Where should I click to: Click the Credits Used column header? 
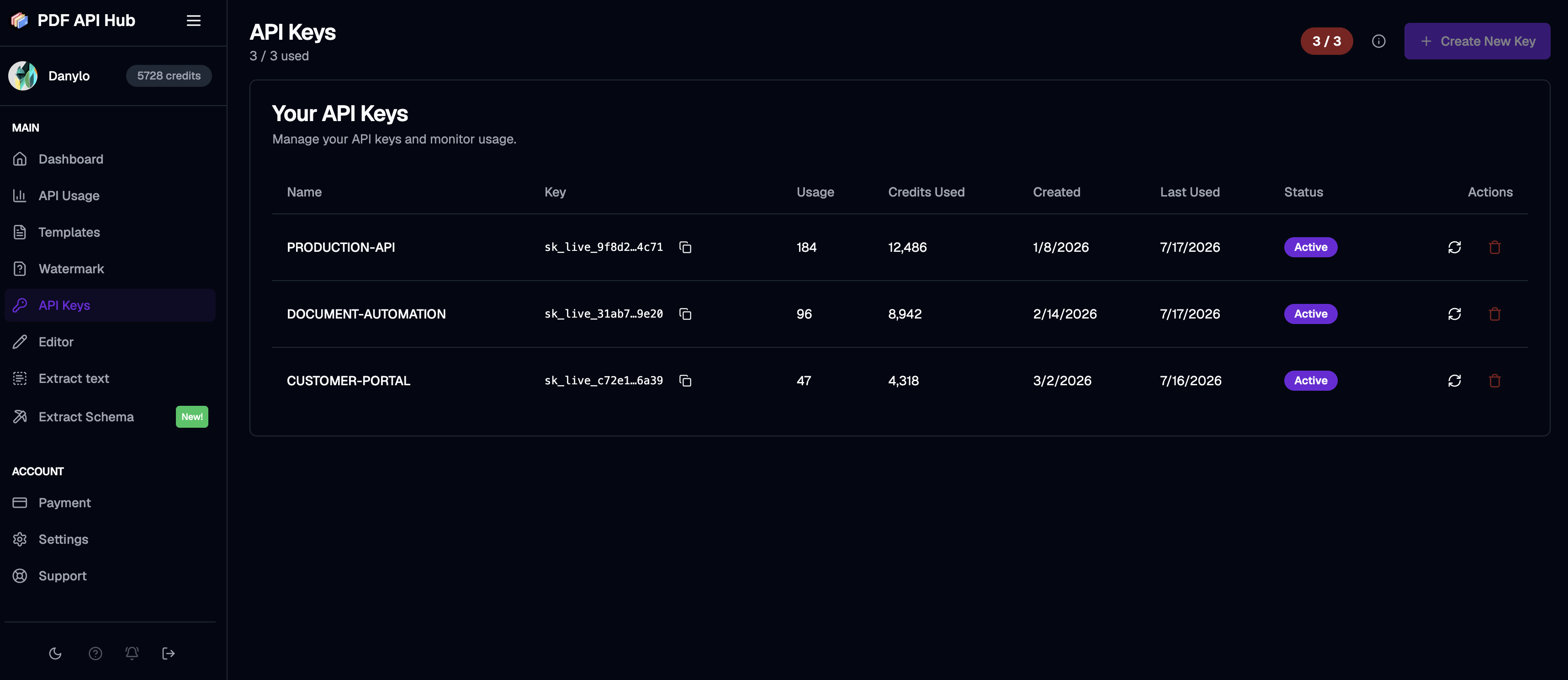[926, 192]
